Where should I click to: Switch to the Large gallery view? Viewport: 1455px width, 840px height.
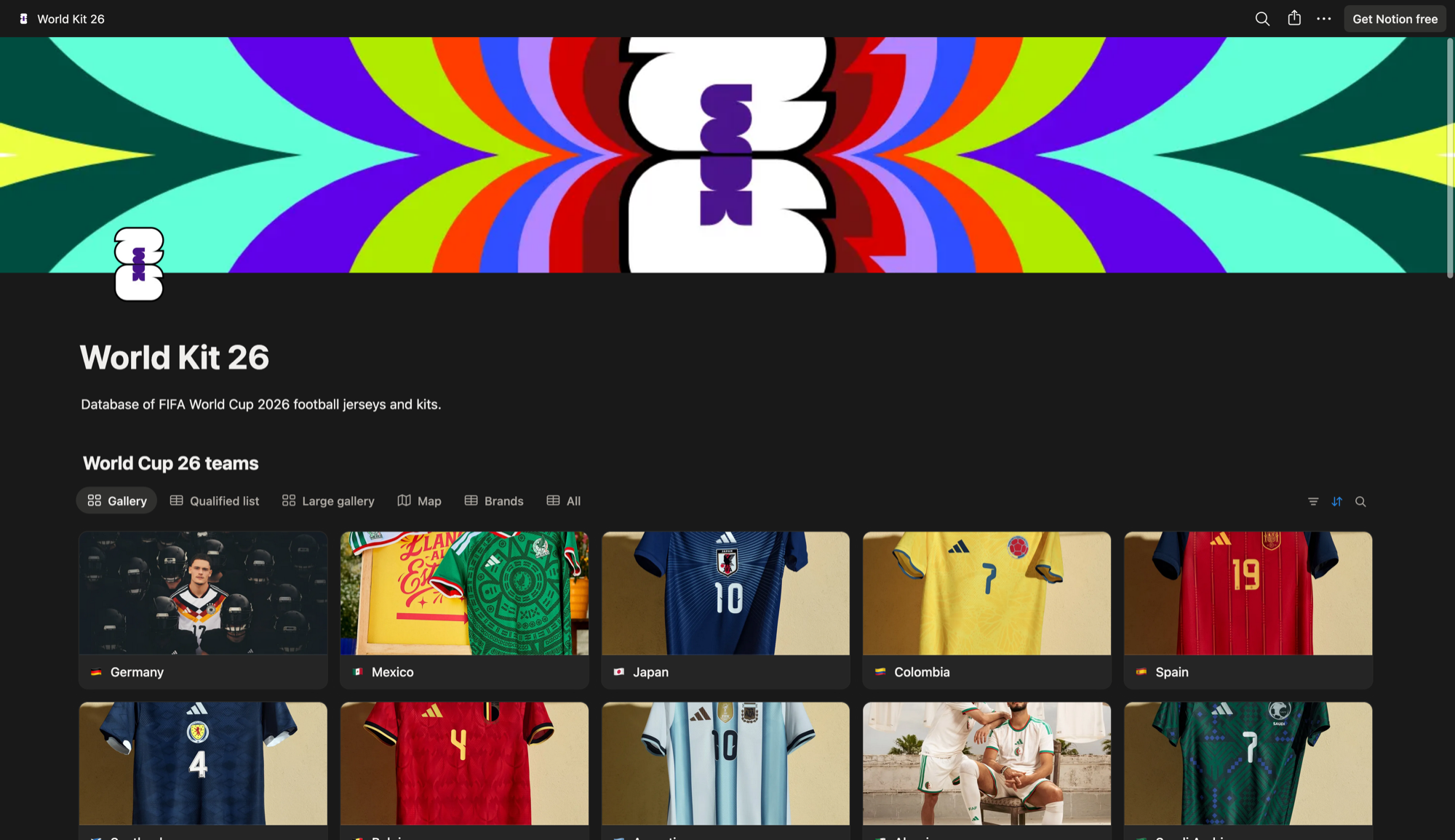[x=328, y=501]
